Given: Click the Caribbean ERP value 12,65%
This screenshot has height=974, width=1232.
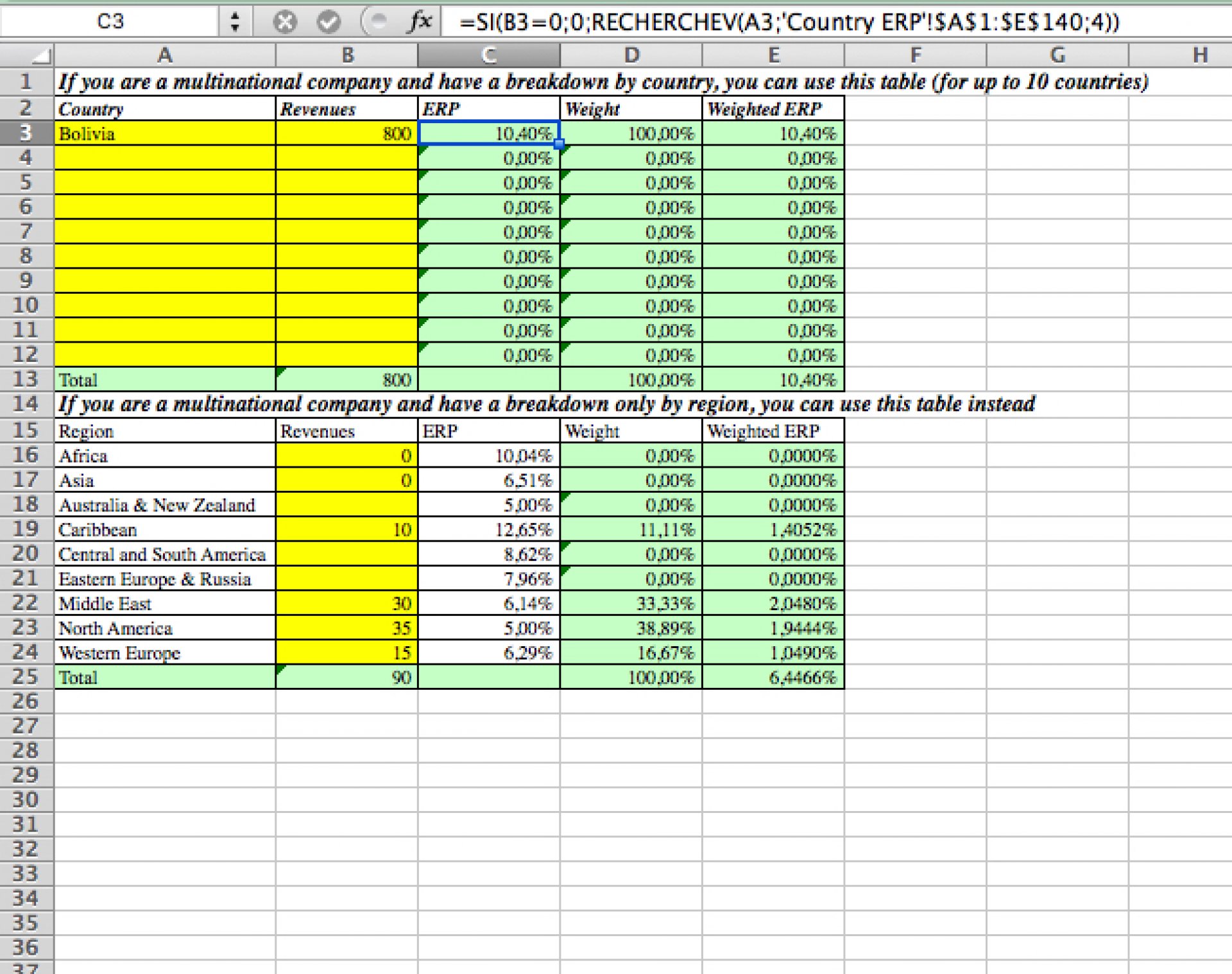Looking at the screenshot, I should 489,529.
